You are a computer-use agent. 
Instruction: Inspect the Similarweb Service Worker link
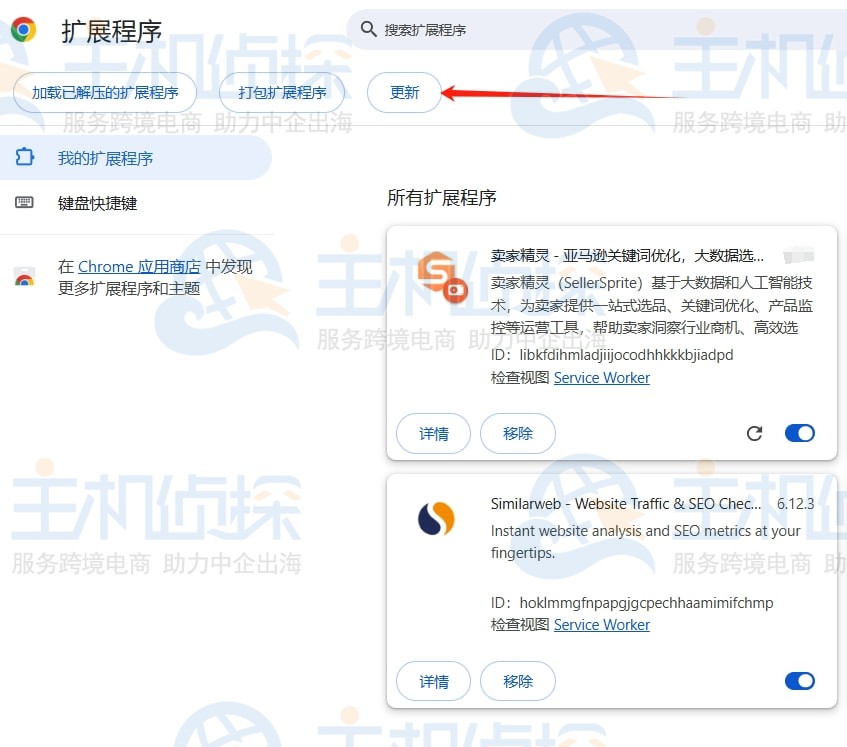(x=601, y=625)
